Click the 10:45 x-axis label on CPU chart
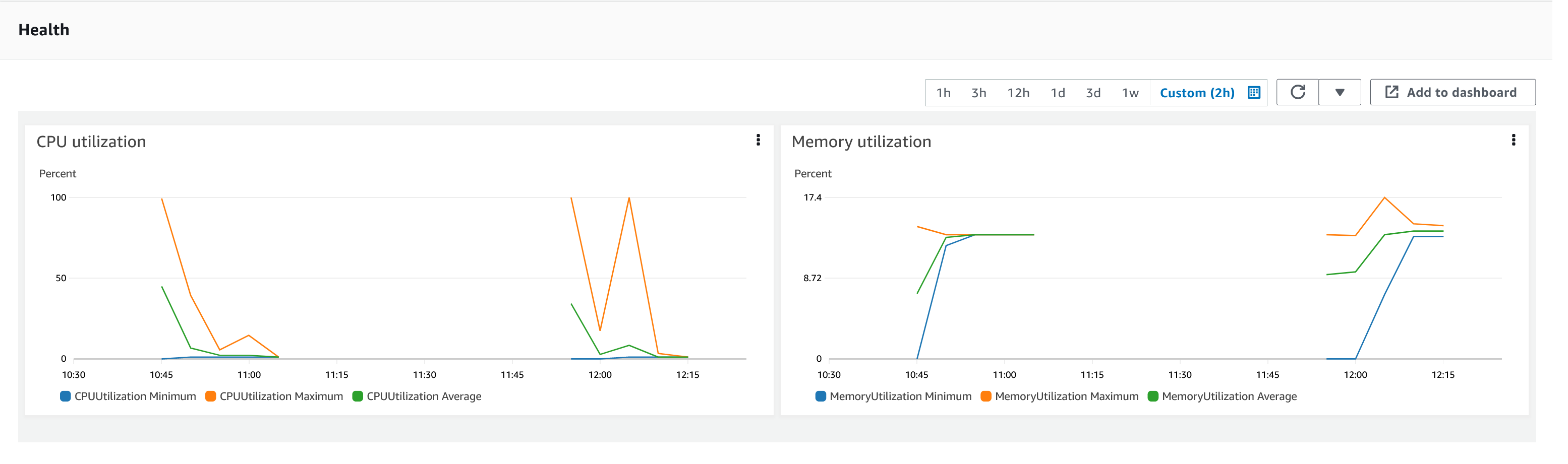The image size is (1568, 464). coord(163,378)
